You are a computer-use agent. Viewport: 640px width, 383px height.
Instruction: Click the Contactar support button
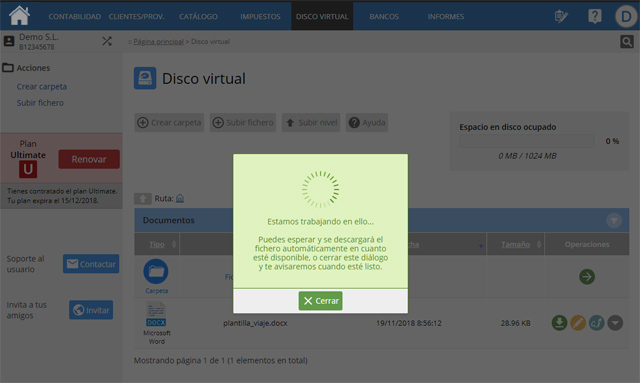pos(91,264)
